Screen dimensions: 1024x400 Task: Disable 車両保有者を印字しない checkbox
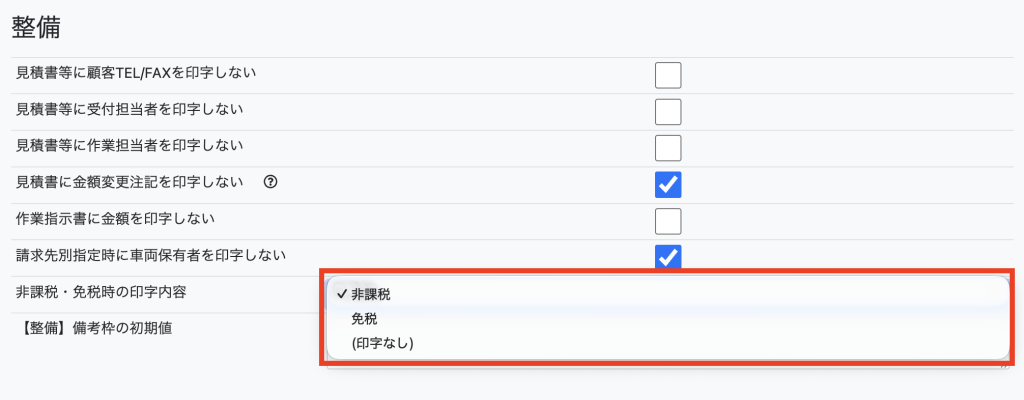(x=668, y=256)
